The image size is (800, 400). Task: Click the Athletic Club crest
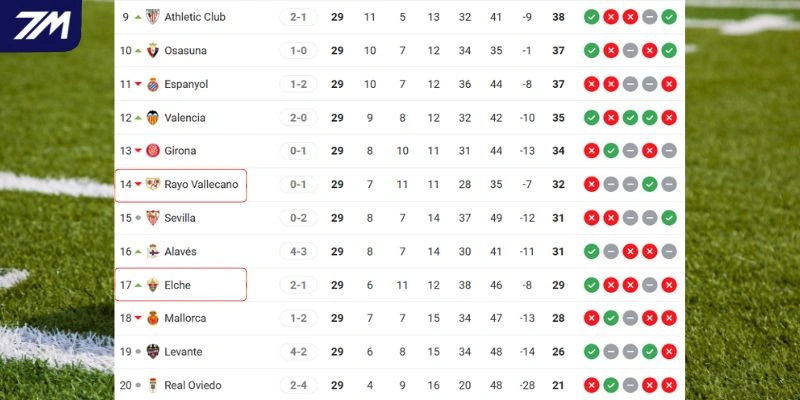point(153,17)
